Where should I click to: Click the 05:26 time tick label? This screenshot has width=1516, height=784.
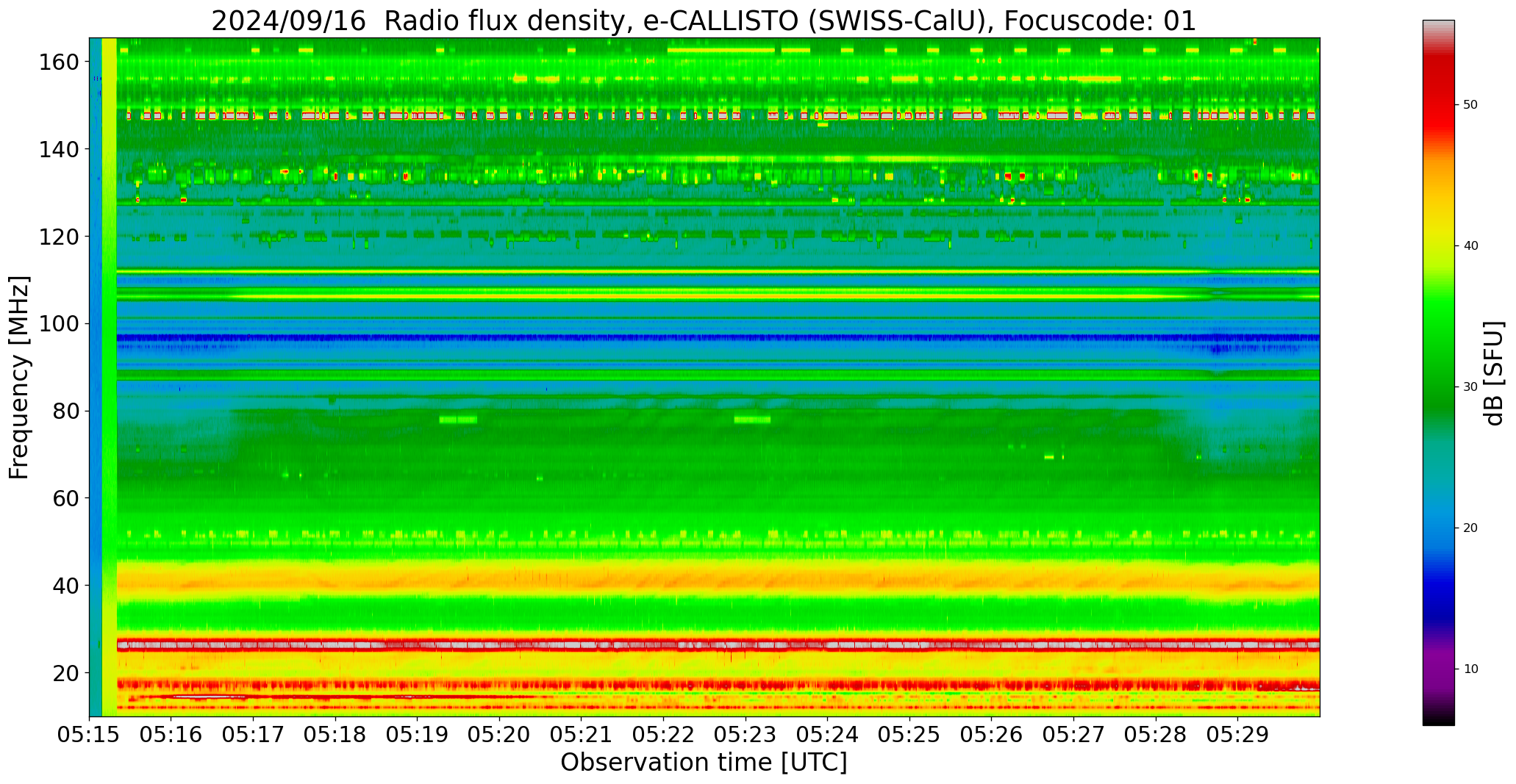pos(991,736)
